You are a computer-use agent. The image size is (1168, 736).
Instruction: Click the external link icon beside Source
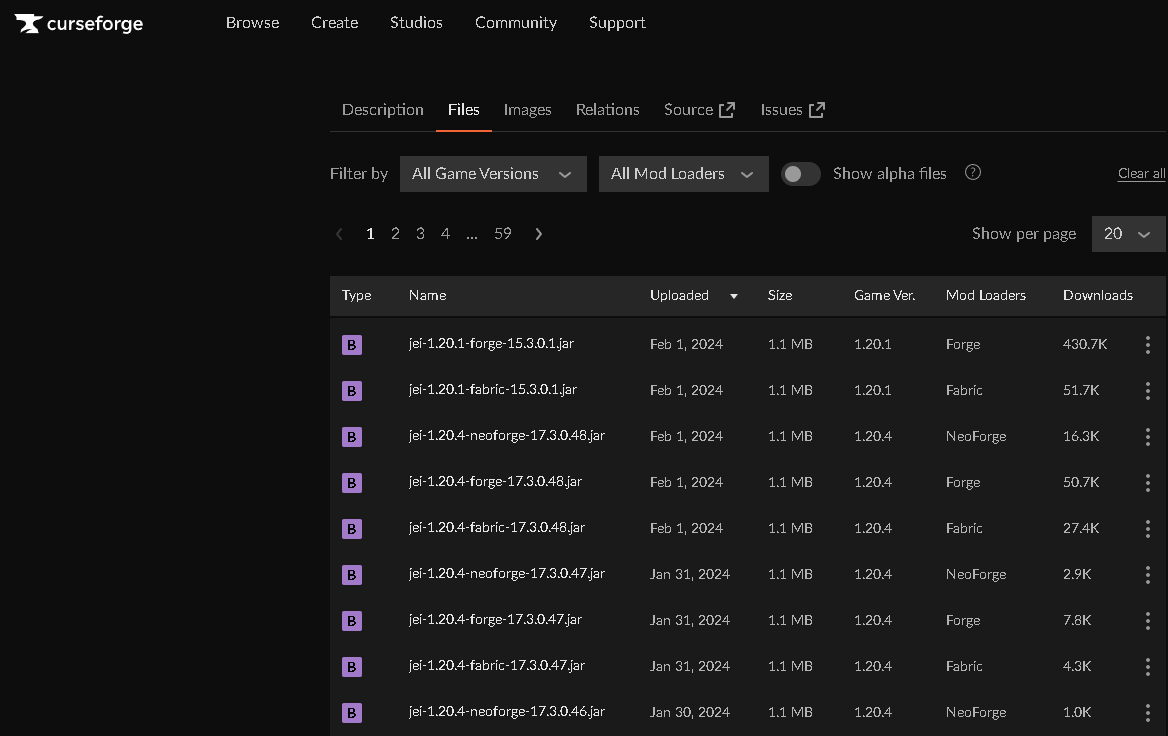(728, 108)
